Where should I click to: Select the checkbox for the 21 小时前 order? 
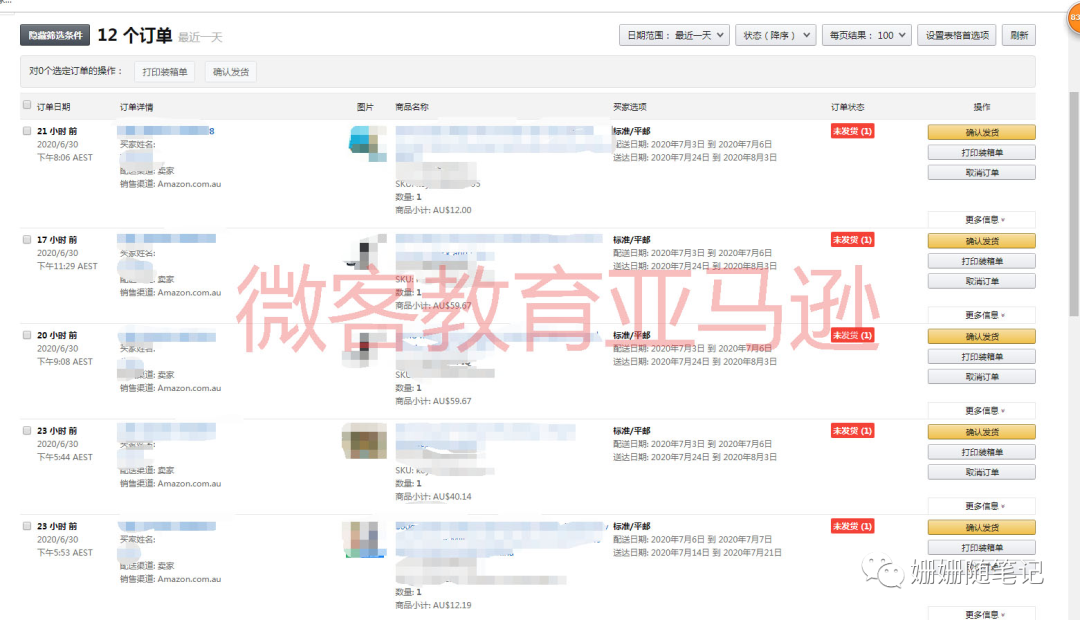[x=27, y=131]
